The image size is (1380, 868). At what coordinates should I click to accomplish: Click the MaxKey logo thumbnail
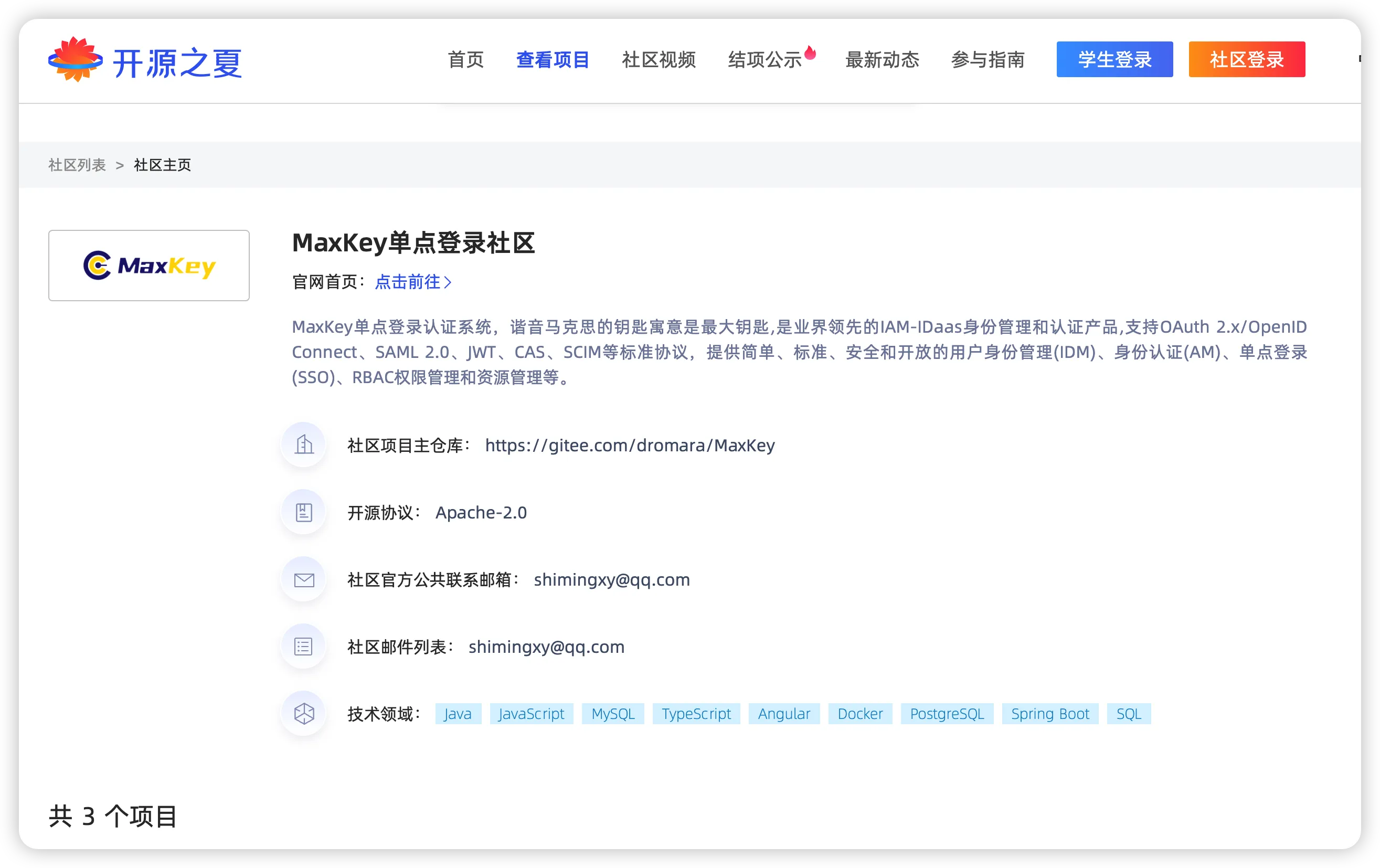(149, 266)
